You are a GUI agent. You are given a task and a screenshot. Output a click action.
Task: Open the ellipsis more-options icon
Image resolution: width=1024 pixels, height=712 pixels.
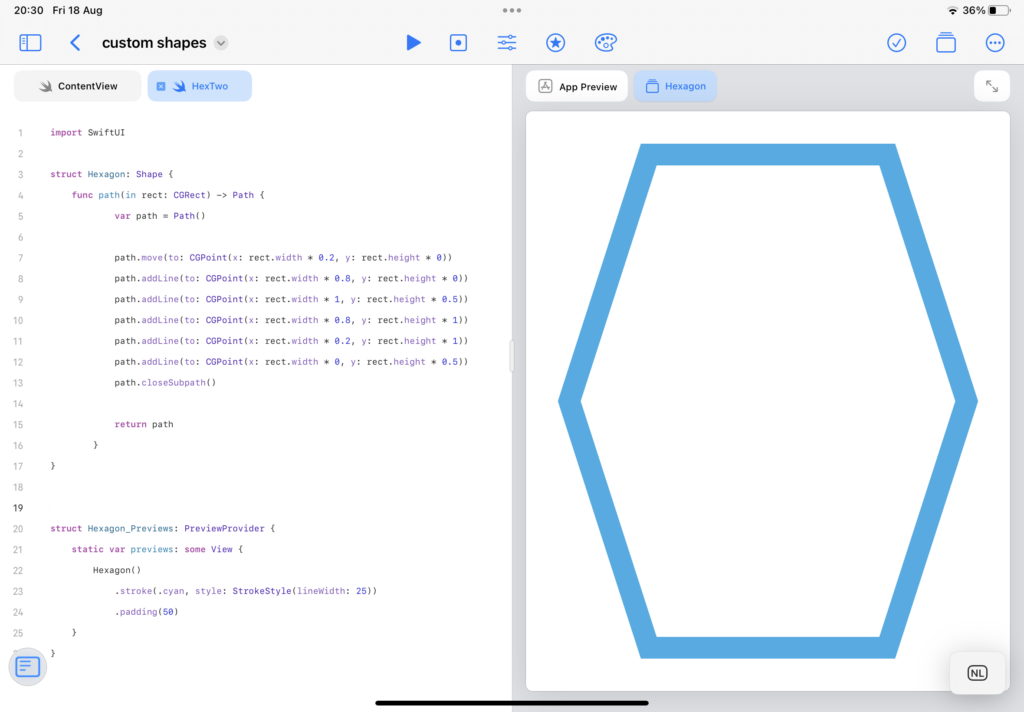[994, 43]
